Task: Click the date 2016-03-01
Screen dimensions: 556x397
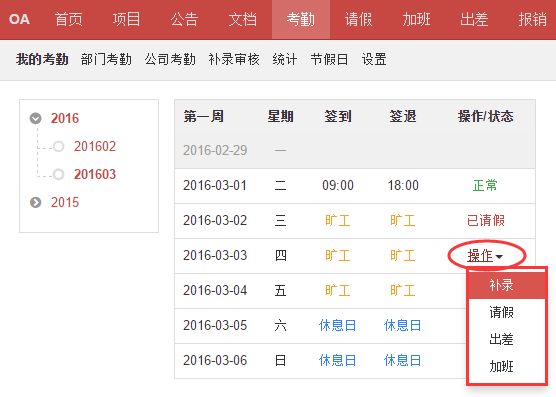Action: pos(215,185)
